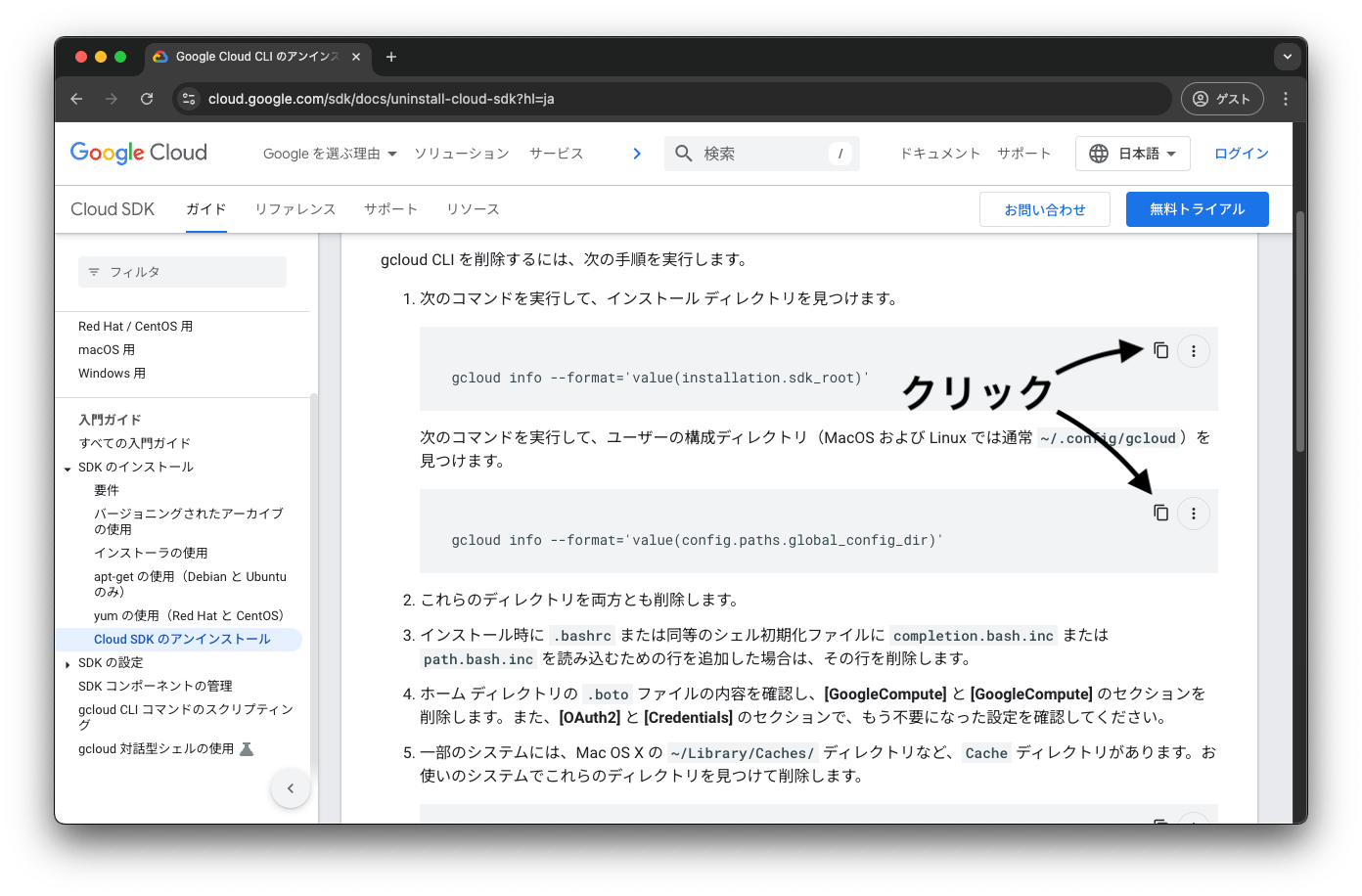Click the search magnifier icon

(684, 154)
